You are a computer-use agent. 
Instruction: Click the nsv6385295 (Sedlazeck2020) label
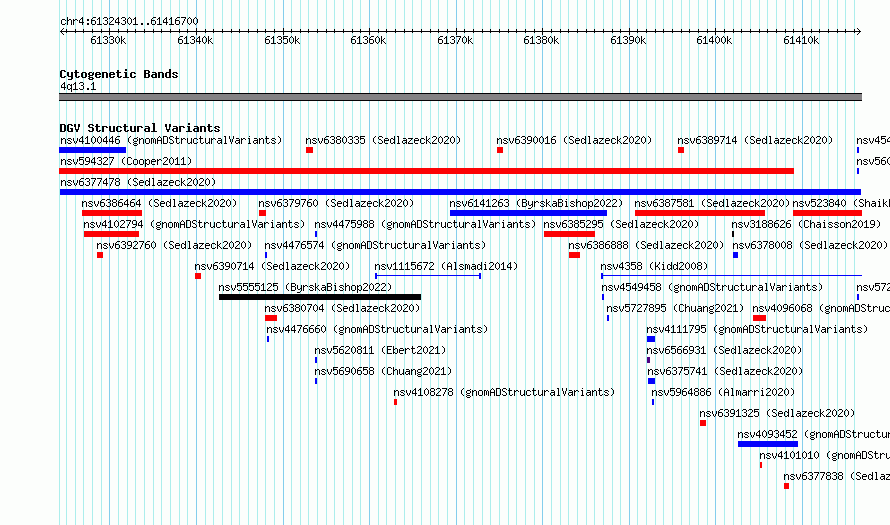(x=621, y=224)
